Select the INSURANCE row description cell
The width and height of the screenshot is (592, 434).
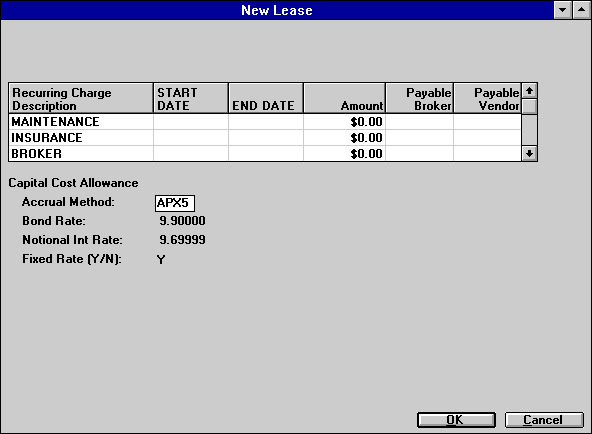click(81, 138)
